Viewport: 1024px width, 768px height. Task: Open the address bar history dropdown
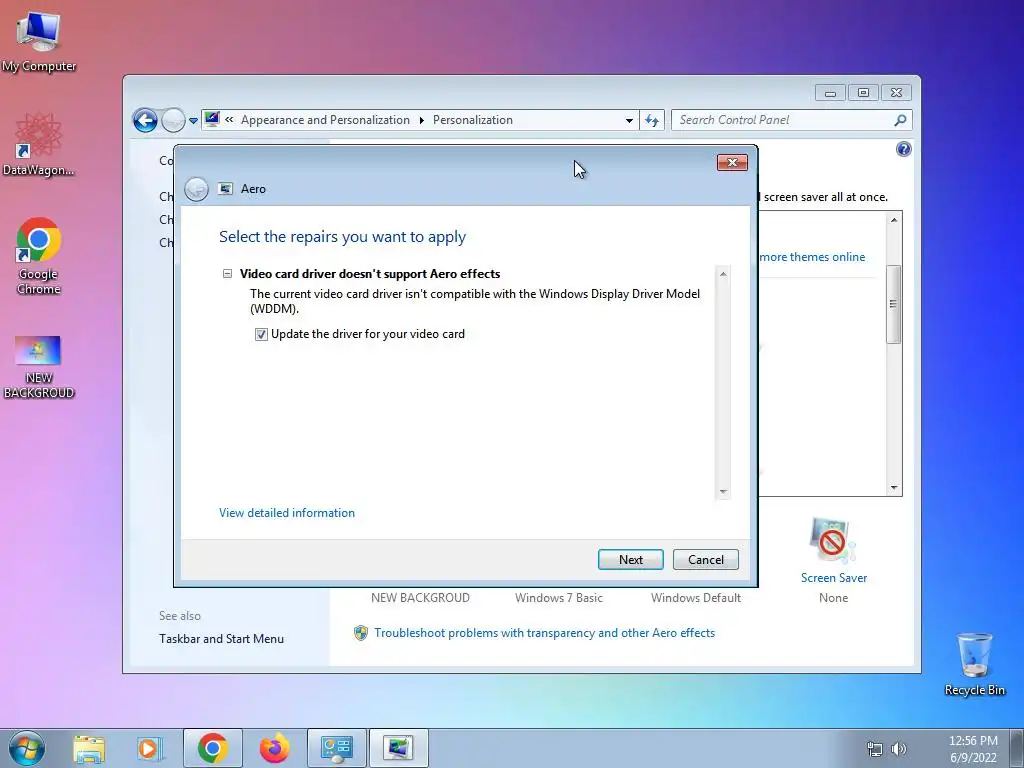pos(629,120)
